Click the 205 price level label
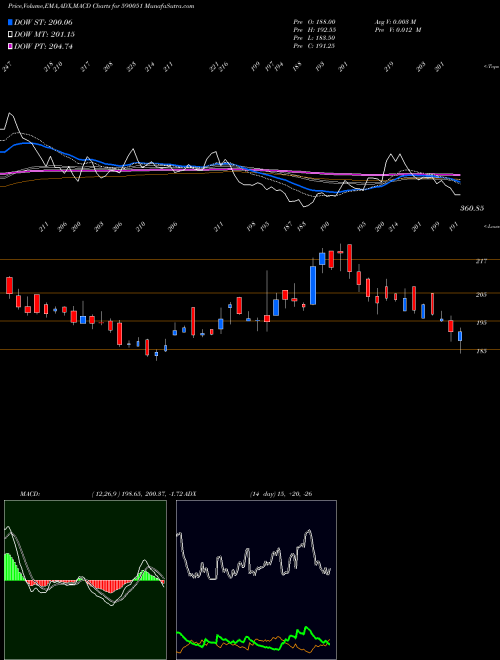Viewport: 500px width, 660px height. coord(481,295)
